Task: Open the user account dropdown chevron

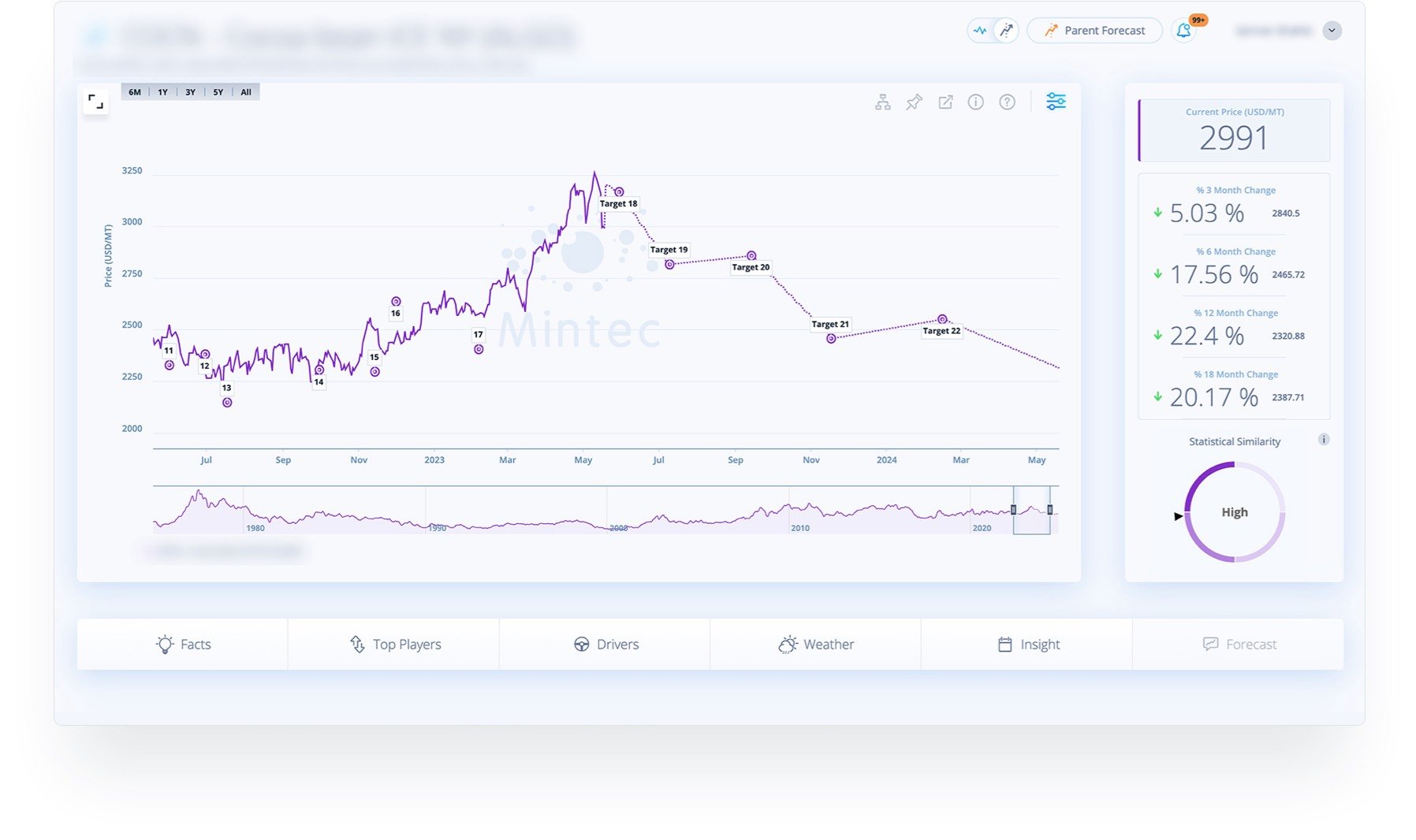Action: [x=1332, y=30]
